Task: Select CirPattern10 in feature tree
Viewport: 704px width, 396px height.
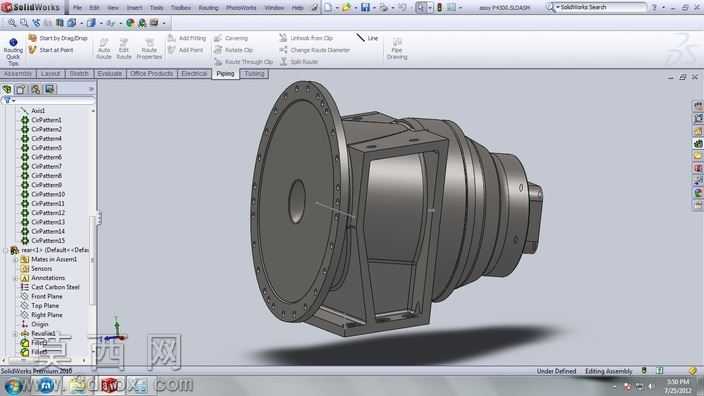Action: click(x=48, y=194)
